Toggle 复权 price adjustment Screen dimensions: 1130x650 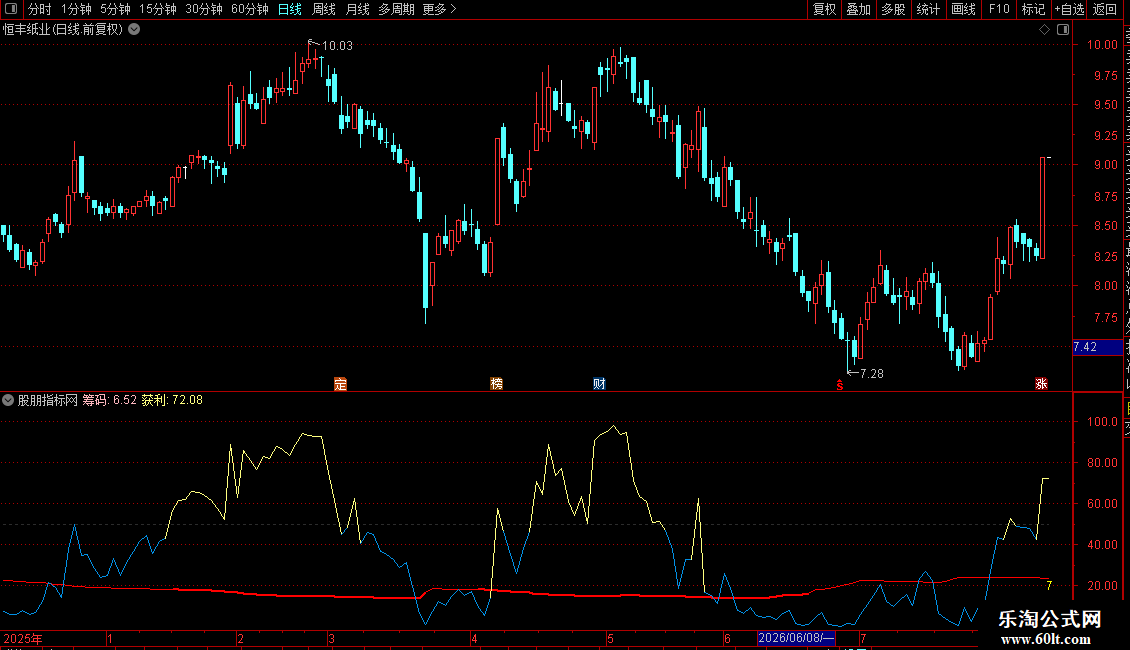pyautogui.click(x=824, y=9)
